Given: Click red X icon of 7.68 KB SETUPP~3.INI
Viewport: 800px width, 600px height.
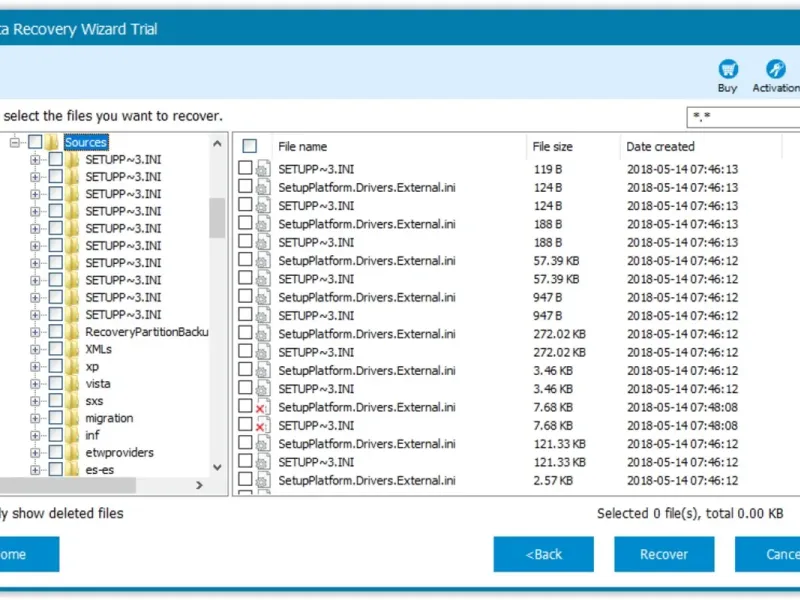Looking at the screenshot, I should [263, 426].
